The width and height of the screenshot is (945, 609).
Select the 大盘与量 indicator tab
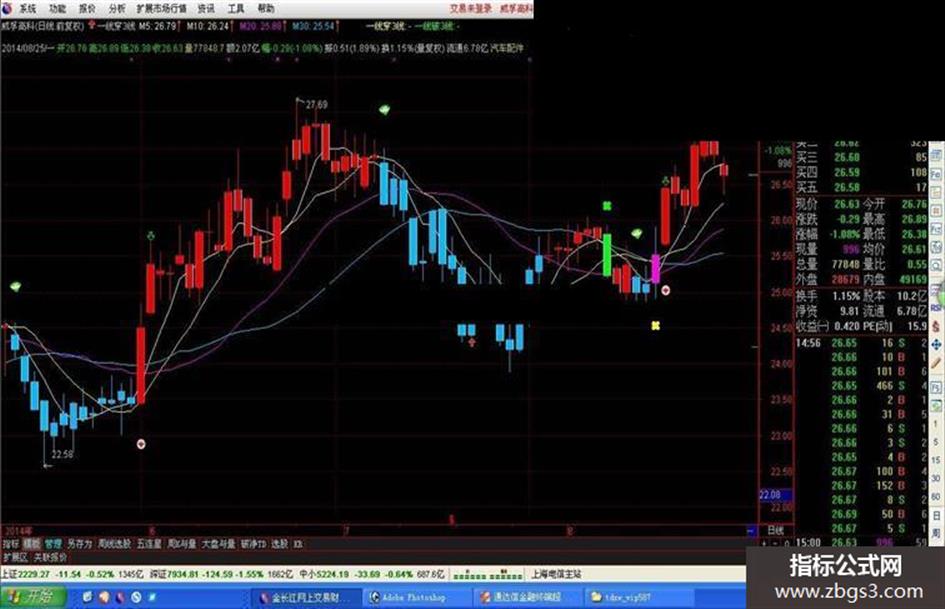pyautogui.click(x=218, y=544)
